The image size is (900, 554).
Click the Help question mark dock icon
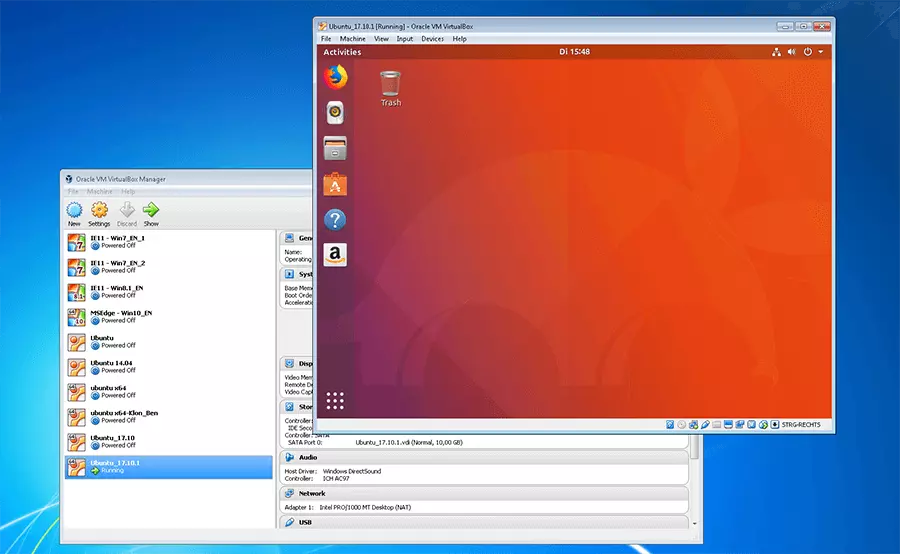coord(336,219)
